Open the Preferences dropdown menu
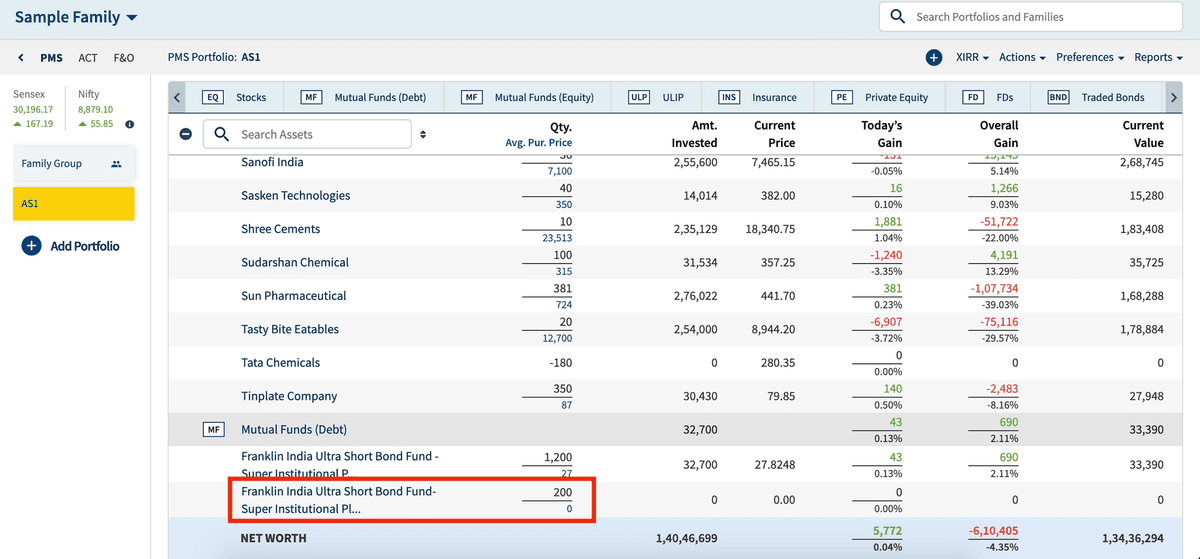Image resolution: width=1200 pixels, height=559 pixels. click(1090, 58)
